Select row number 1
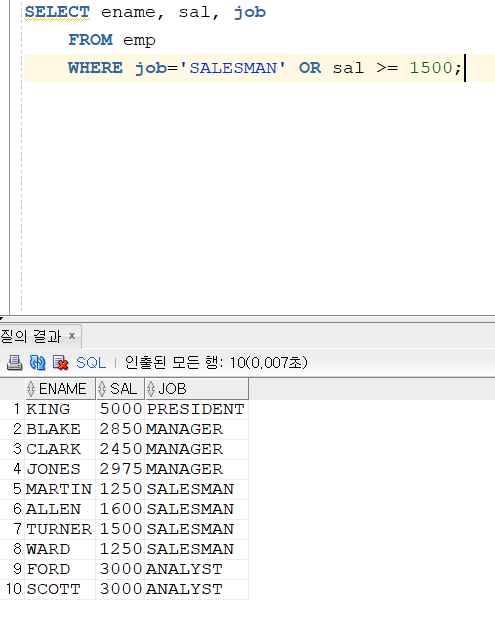This screenshot has height=620, width=495. coord(12,409)
